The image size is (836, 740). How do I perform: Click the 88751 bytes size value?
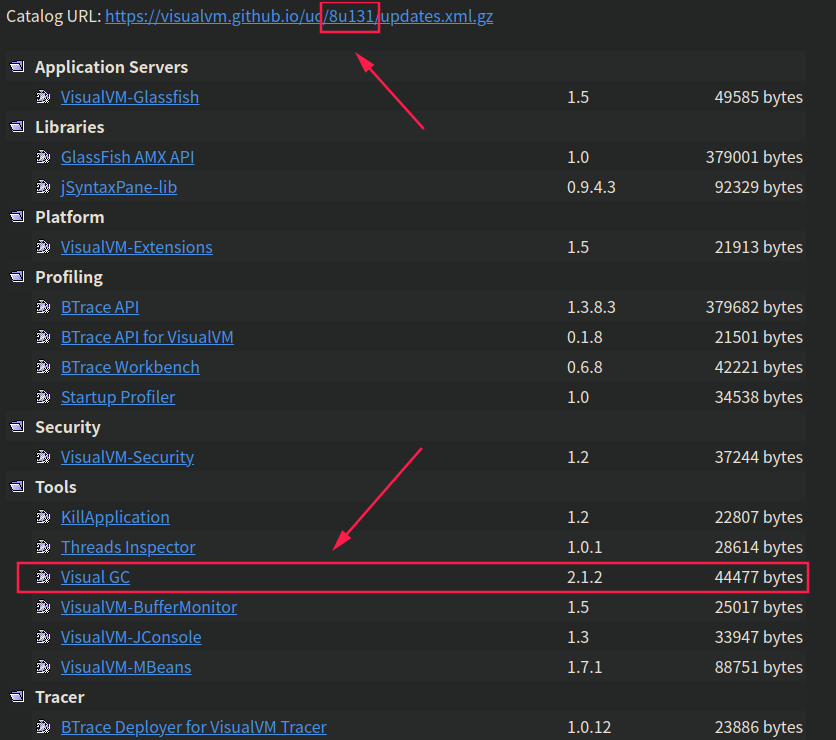(758, 667)
